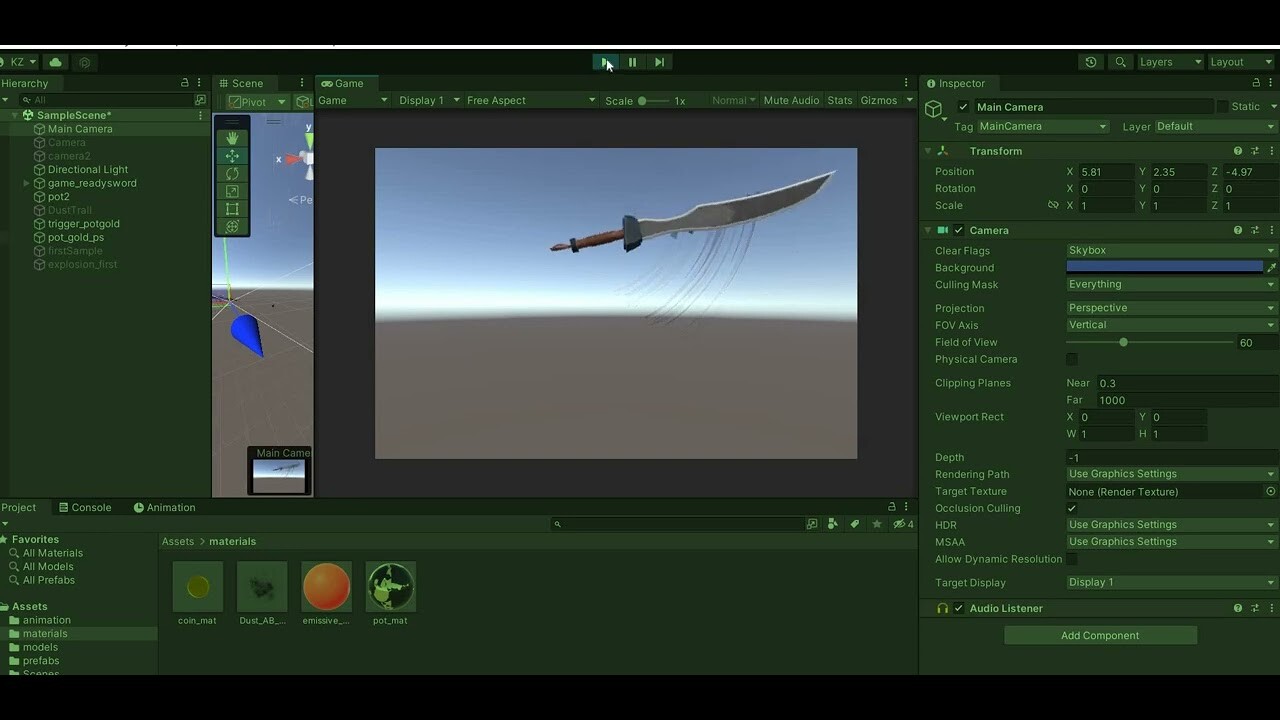This screenshot has height=720, width=1280.
Task: Uncheck the Main Camera active checkbox
Action: [963, 107]
